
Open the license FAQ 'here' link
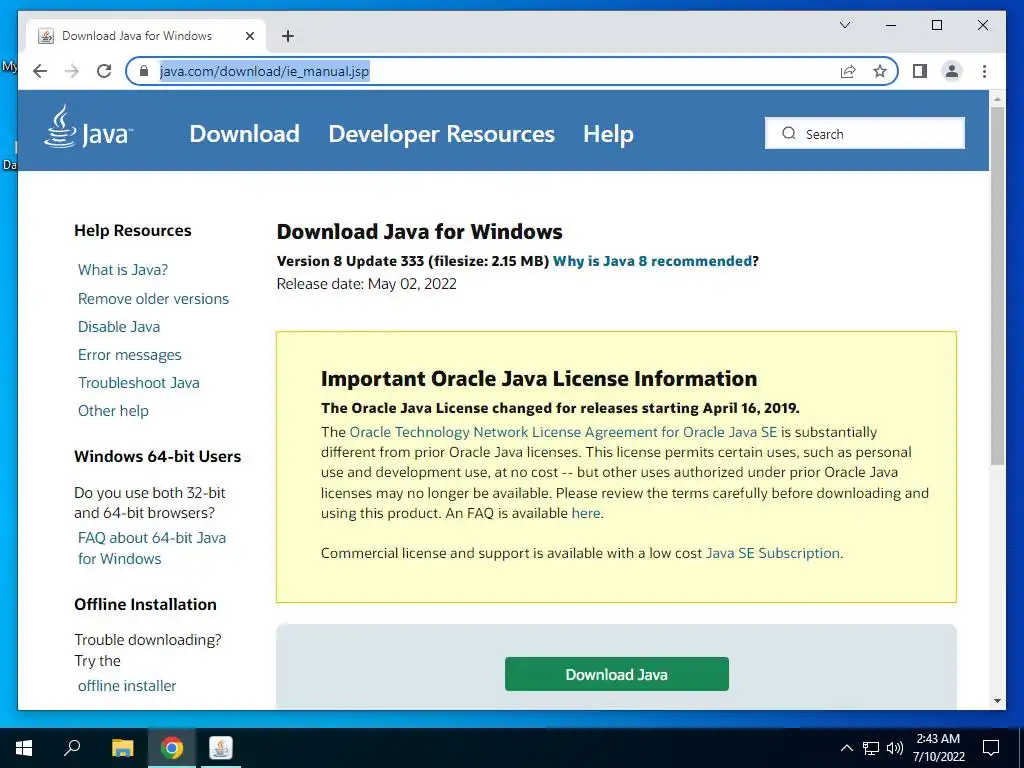click(586, 513)
